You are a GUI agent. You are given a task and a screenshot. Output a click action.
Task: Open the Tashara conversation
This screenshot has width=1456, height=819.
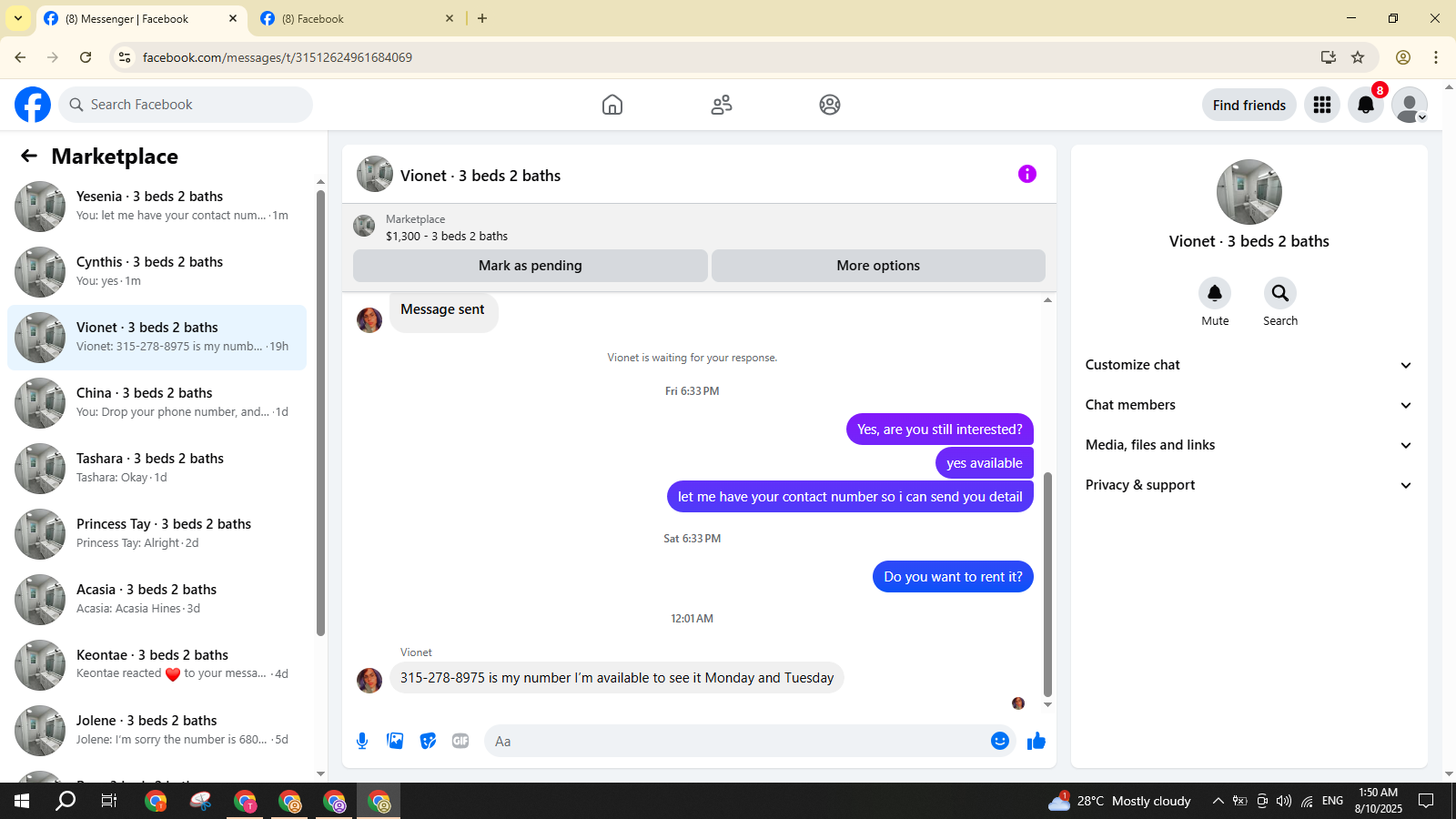pos(157,469)
